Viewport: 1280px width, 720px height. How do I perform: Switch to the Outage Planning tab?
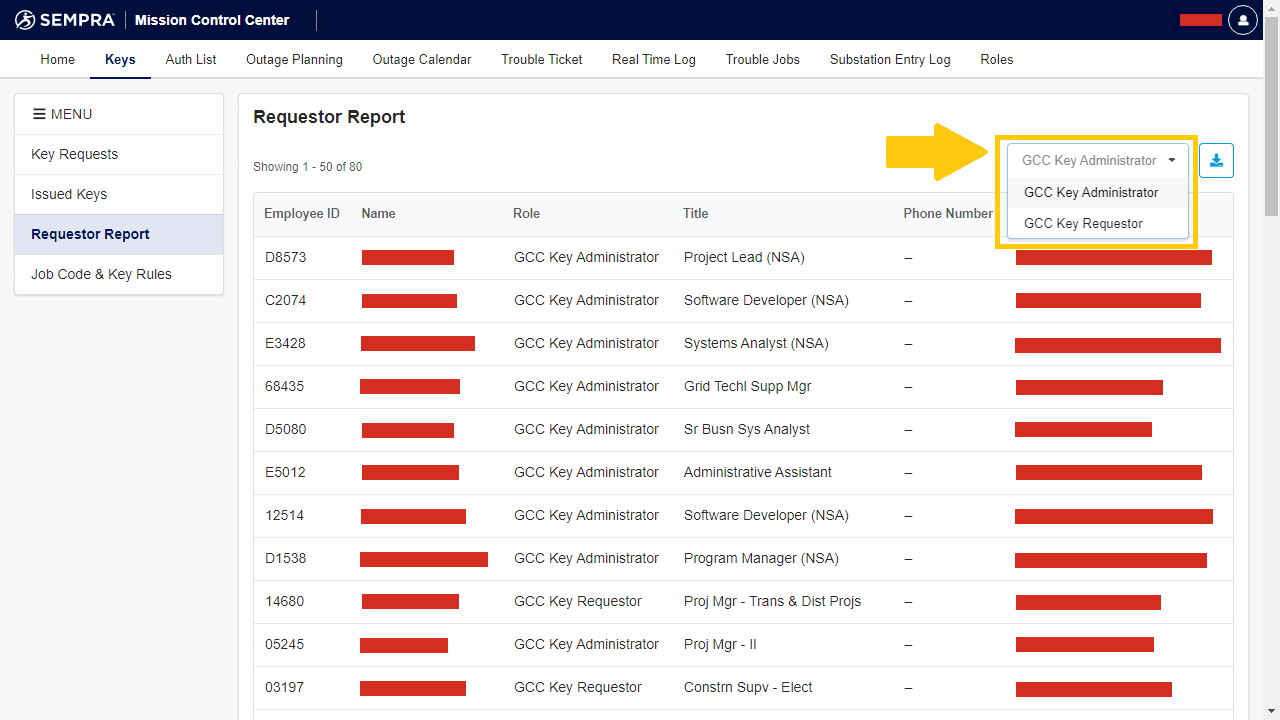[x=294, y=60]
